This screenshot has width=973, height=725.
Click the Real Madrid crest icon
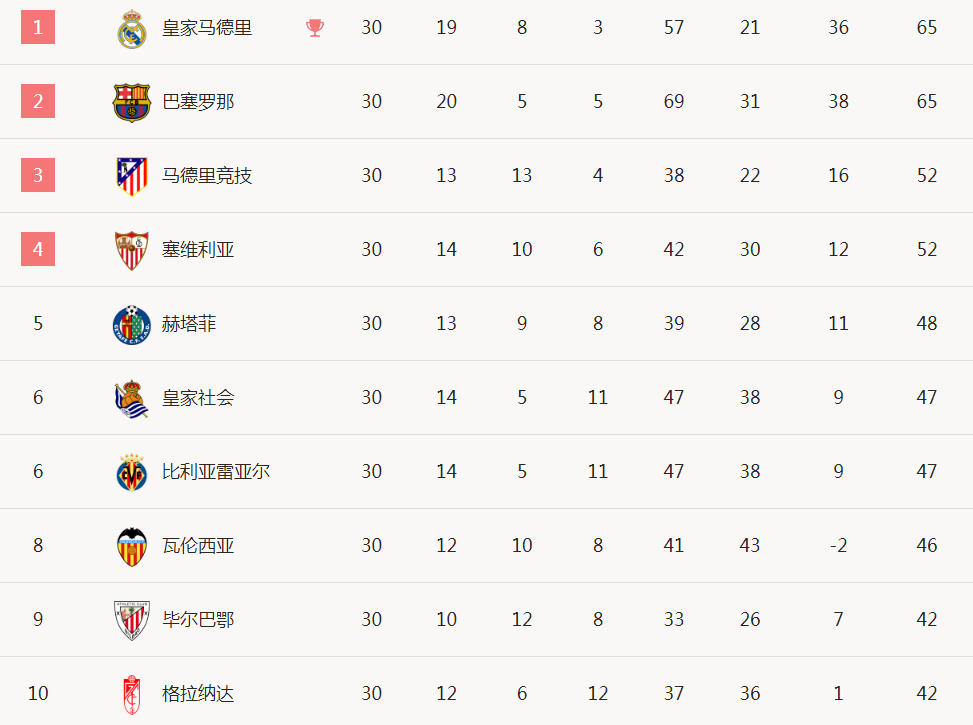coord(132,29)
